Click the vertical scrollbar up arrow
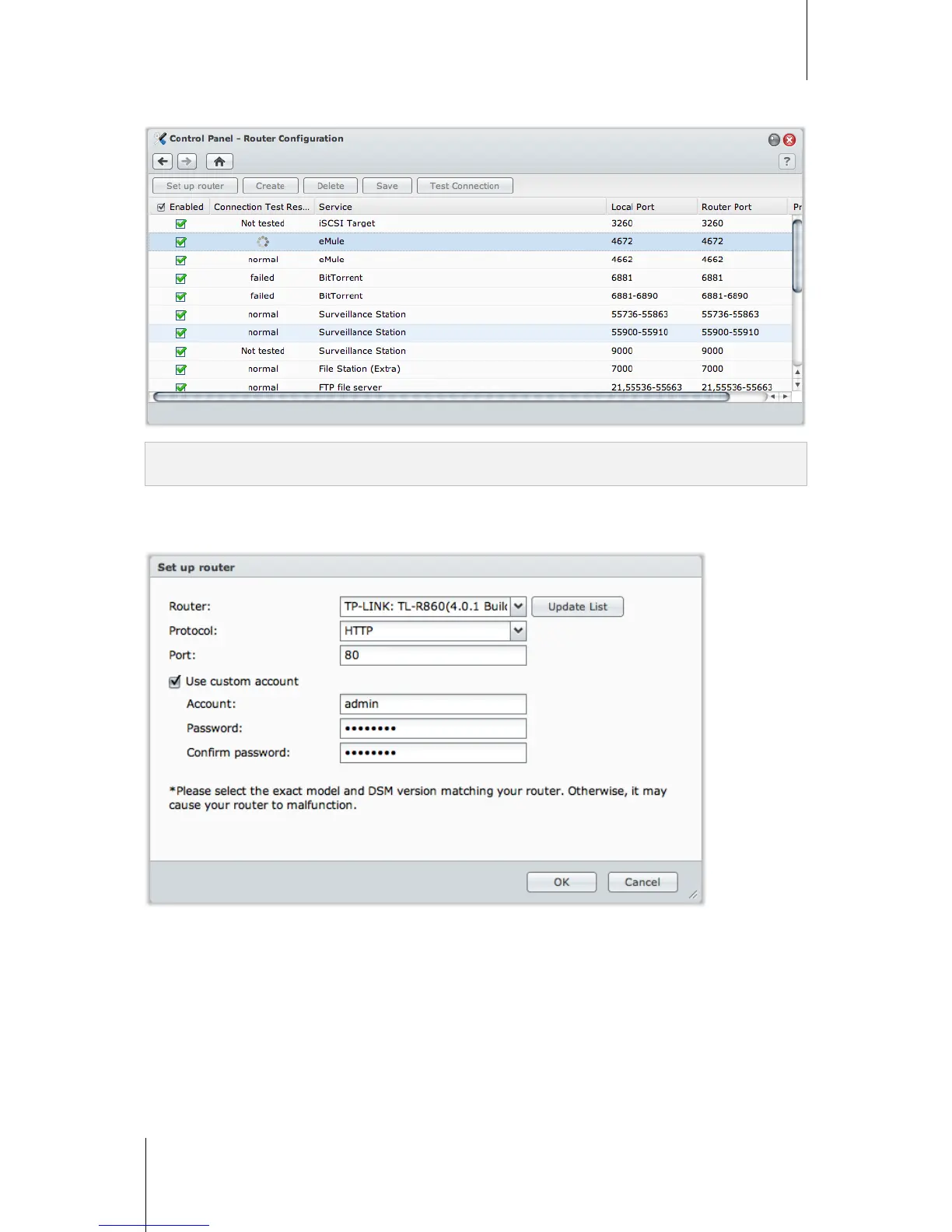Image resolution: width=952 pixels, height=1232 pixels. [797, 372]
